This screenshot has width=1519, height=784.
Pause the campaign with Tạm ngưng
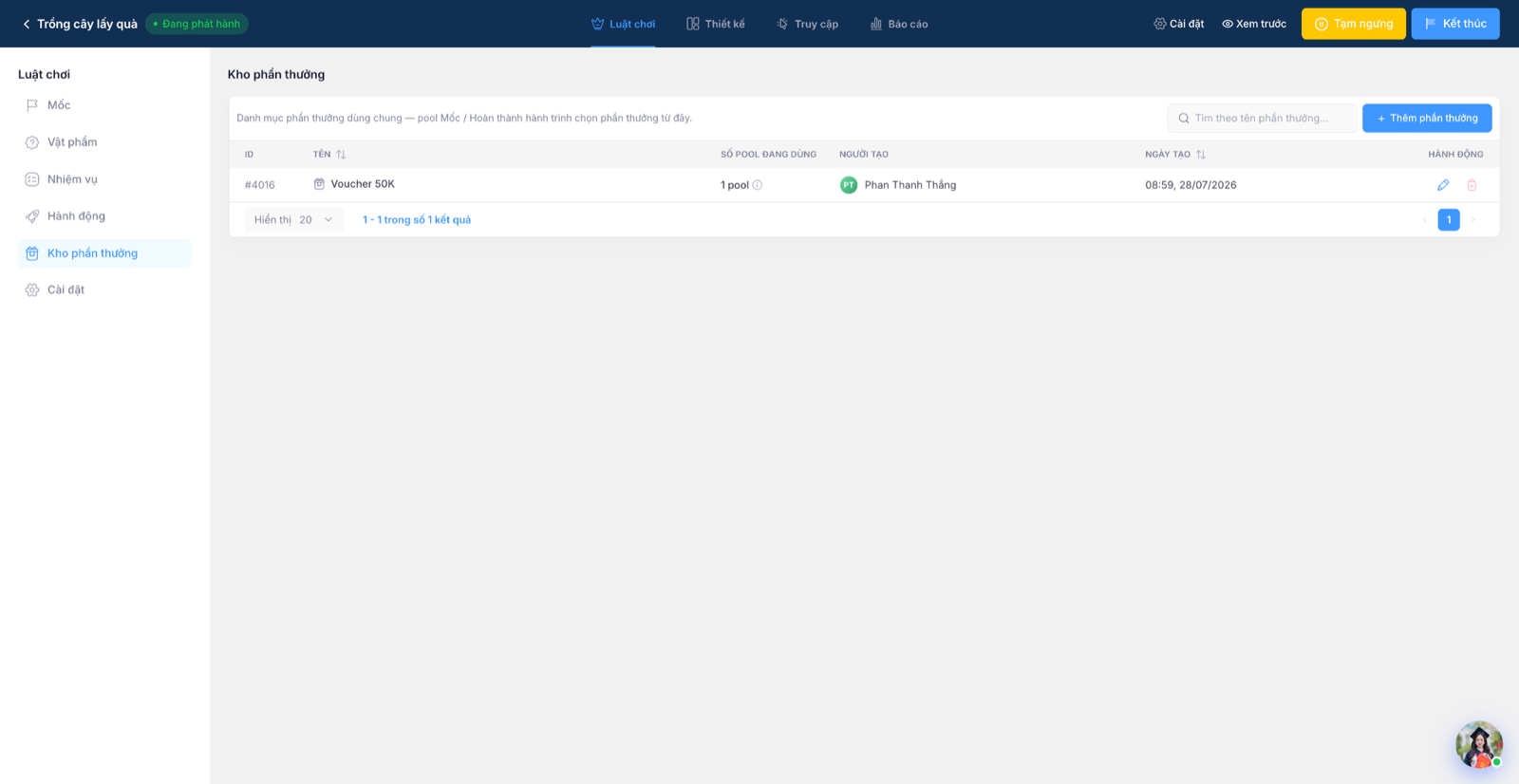pyautogui.click(x=1354, y=24)
